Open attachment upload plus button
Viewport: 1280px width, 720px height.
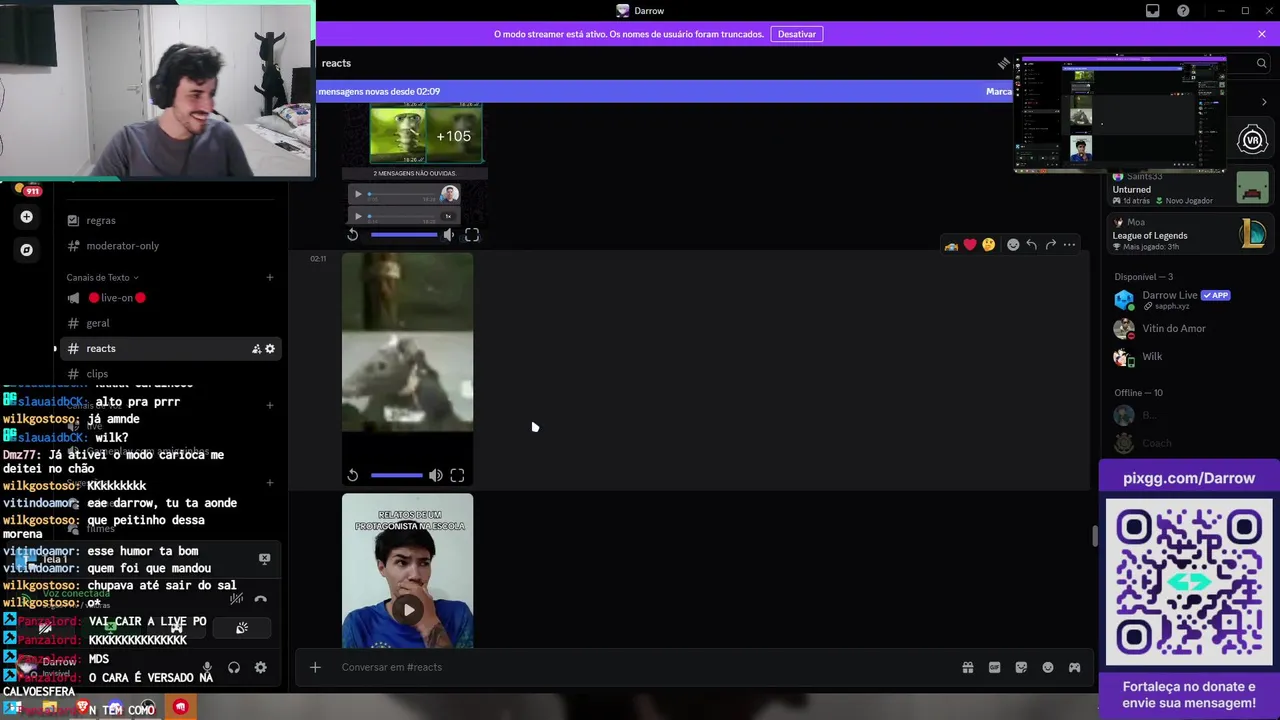(x=315, y=667)
